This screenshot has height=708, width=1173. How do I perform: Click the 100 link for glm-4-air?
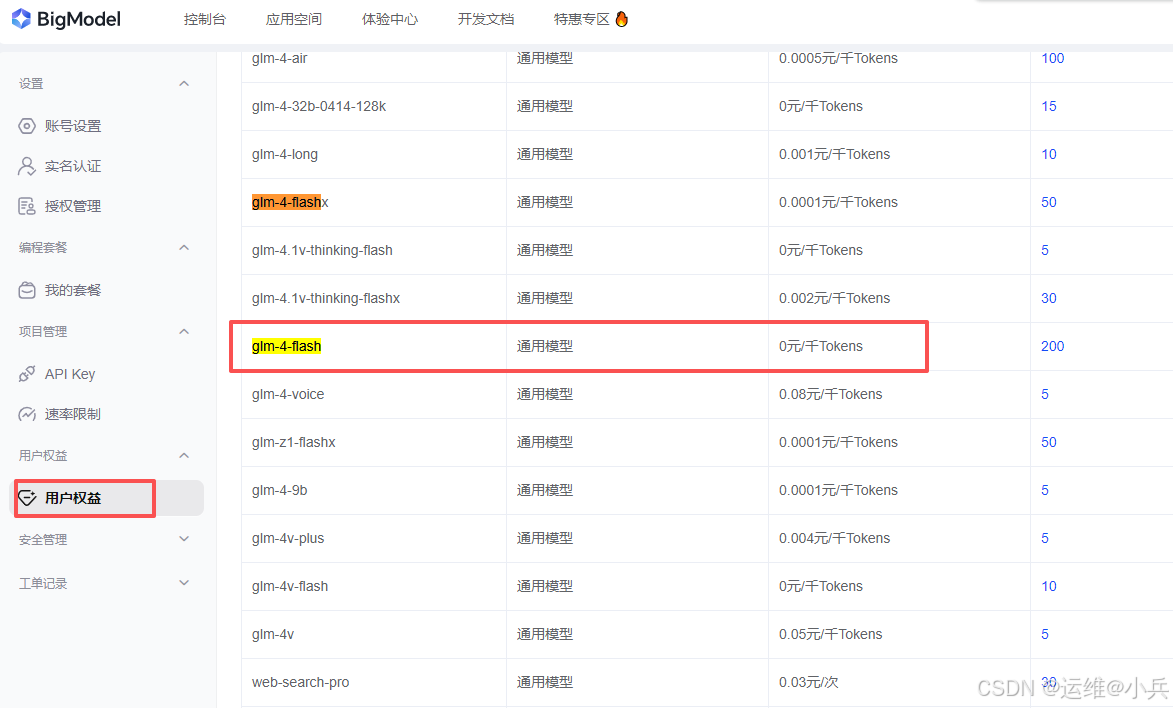1053,58
